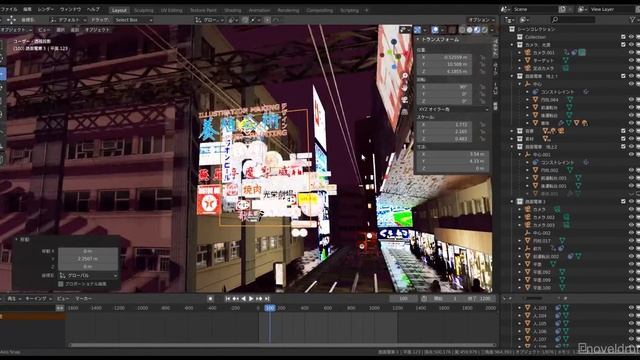Image resolution: width=640 pixels, height=360 pixels.
Task: Jump to timeline start frame
Action: [228, 299]
